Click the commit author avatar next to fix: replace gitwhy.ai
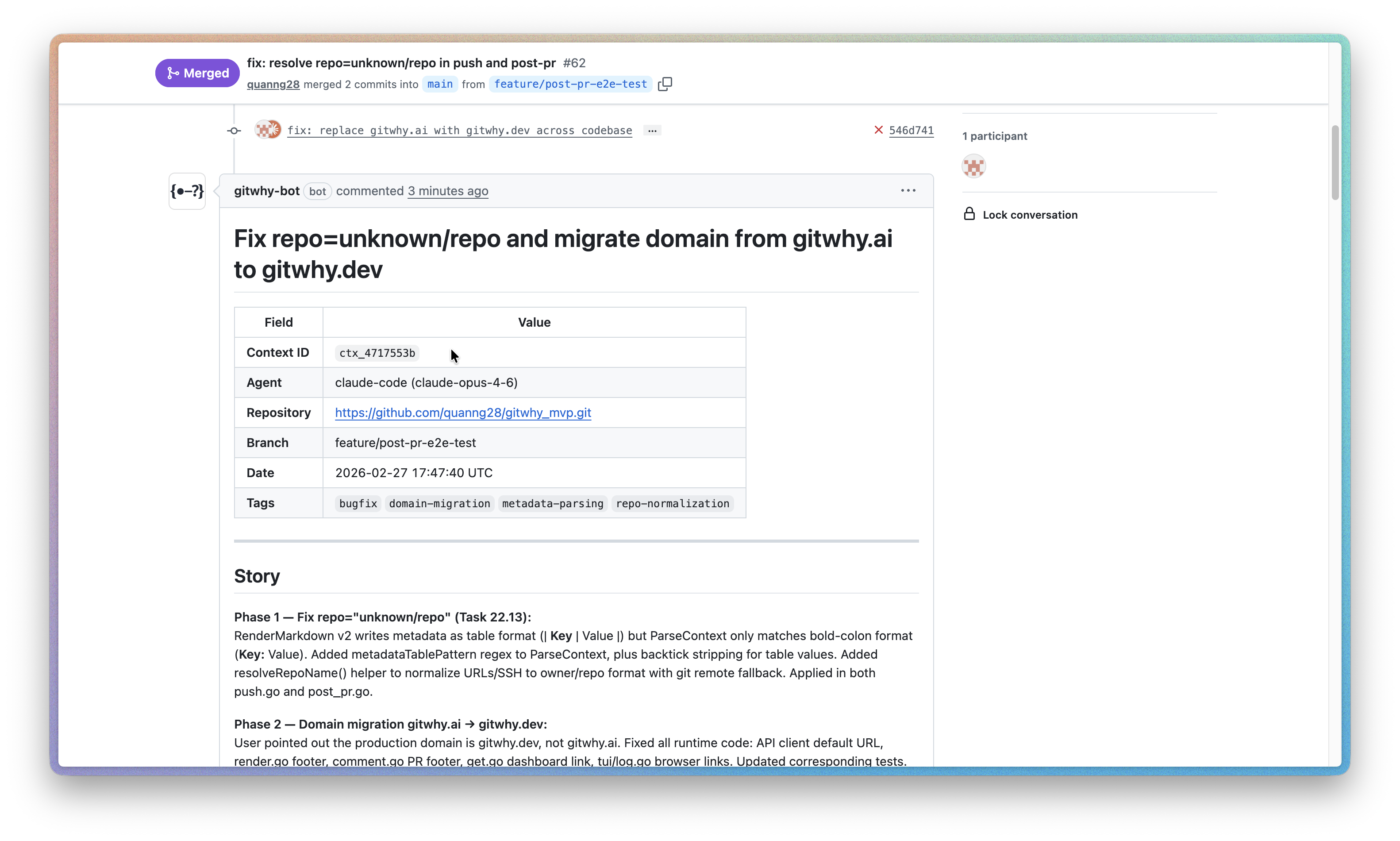Screen dimensions: 1400x841 click(x=267, y=130)
